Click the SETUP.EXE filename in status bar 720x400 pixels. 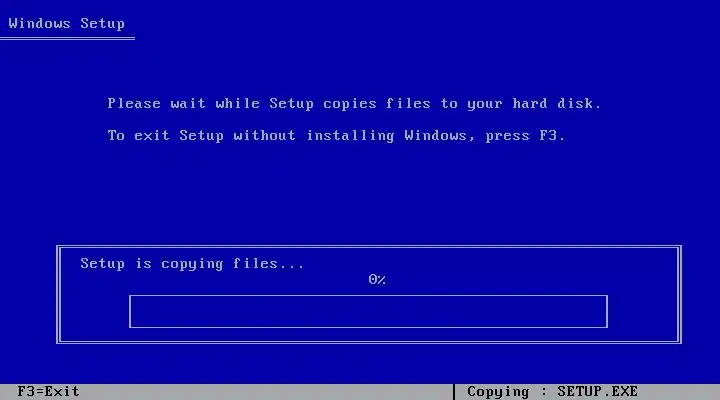(x=597, y=391)
